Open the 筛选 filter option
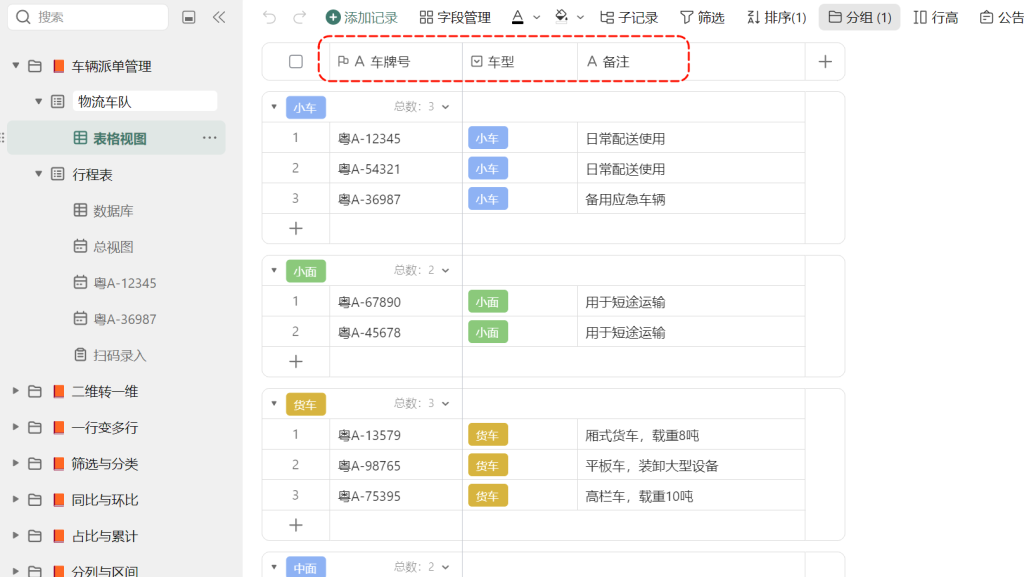The image size is (1024, 577). pos(702,17)
